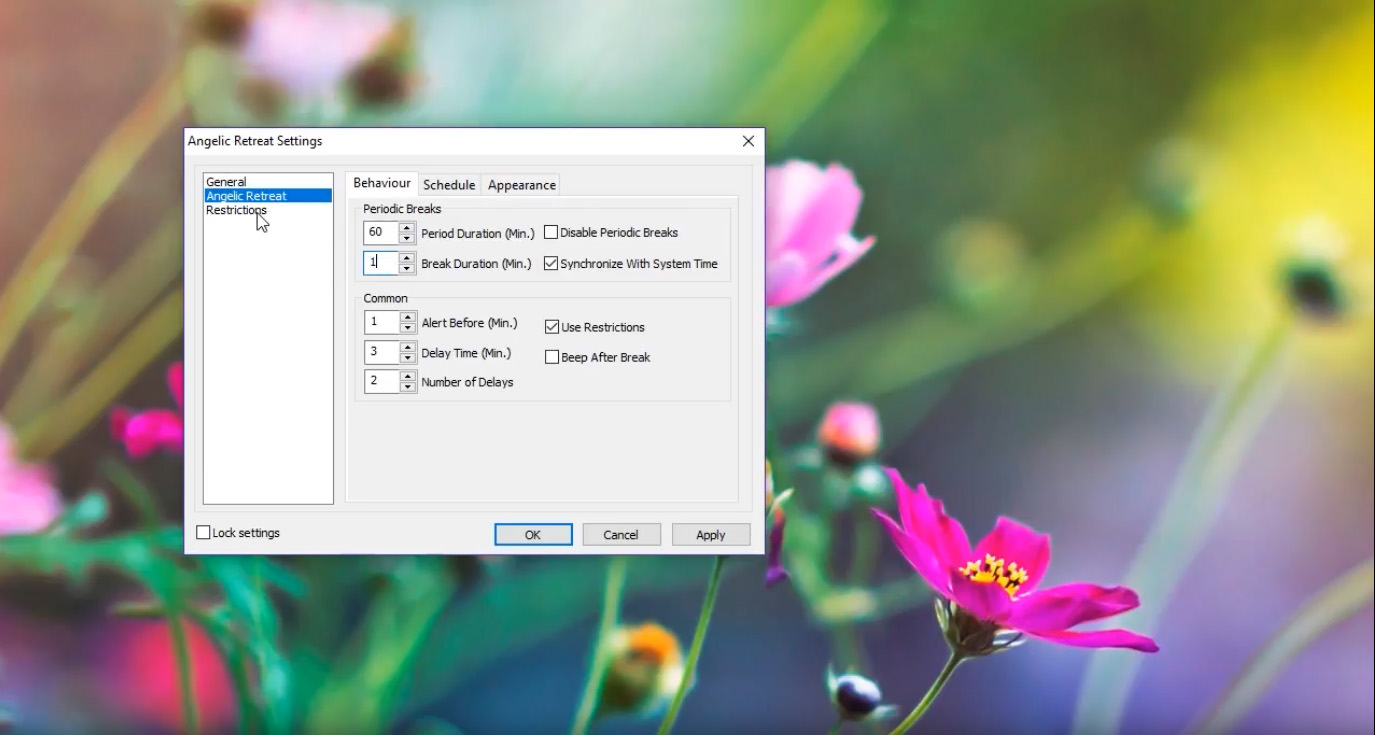
Task: Uncheck Synchronize With System Time
Action: tap(551, 264)
